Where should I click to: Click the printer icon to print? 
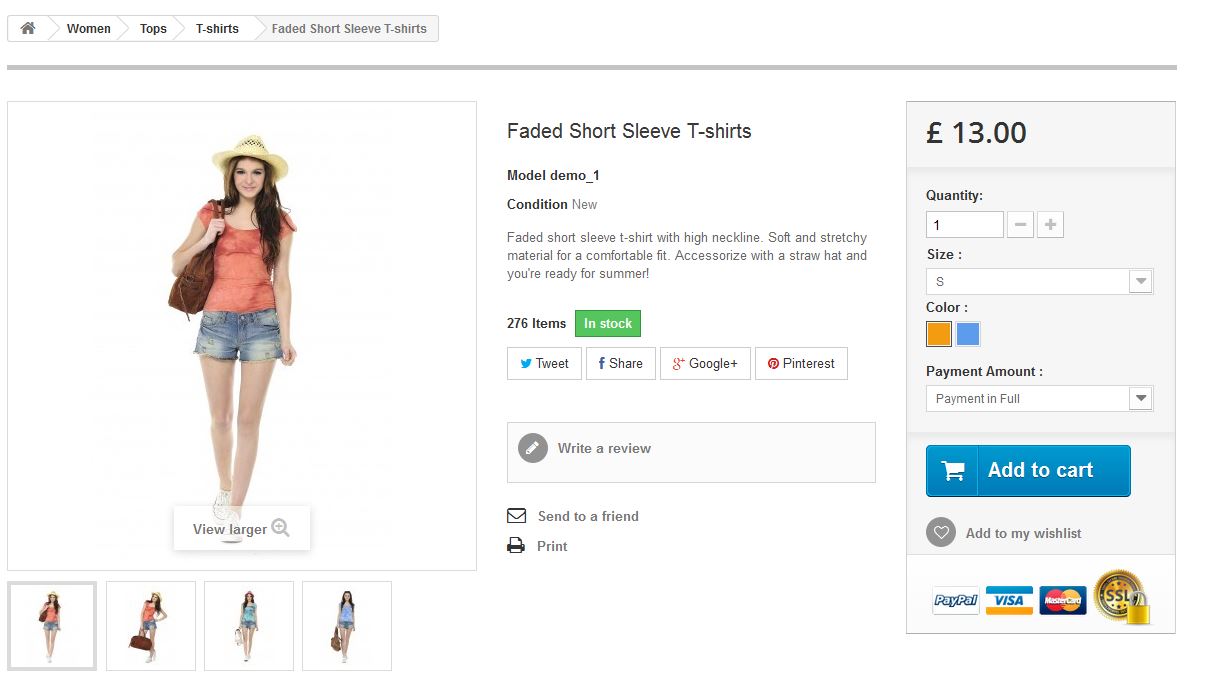516,546
